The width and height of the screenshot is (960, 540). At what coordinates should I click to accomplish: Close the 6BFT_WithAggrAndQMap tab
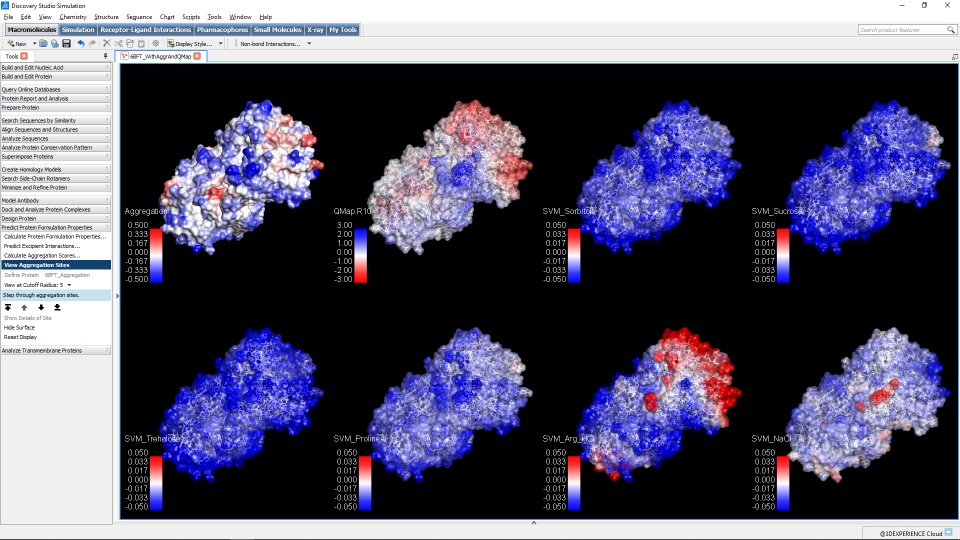[x=197, y=56]
